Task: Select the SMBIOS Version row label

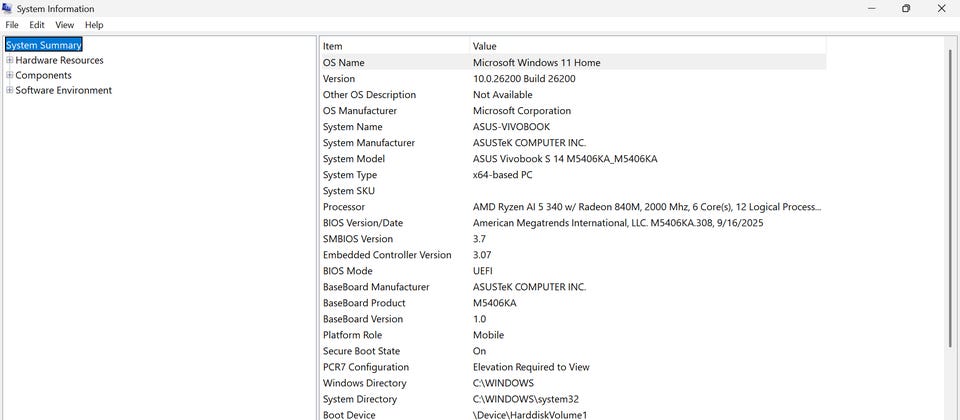Action: [x=358, y=239]
